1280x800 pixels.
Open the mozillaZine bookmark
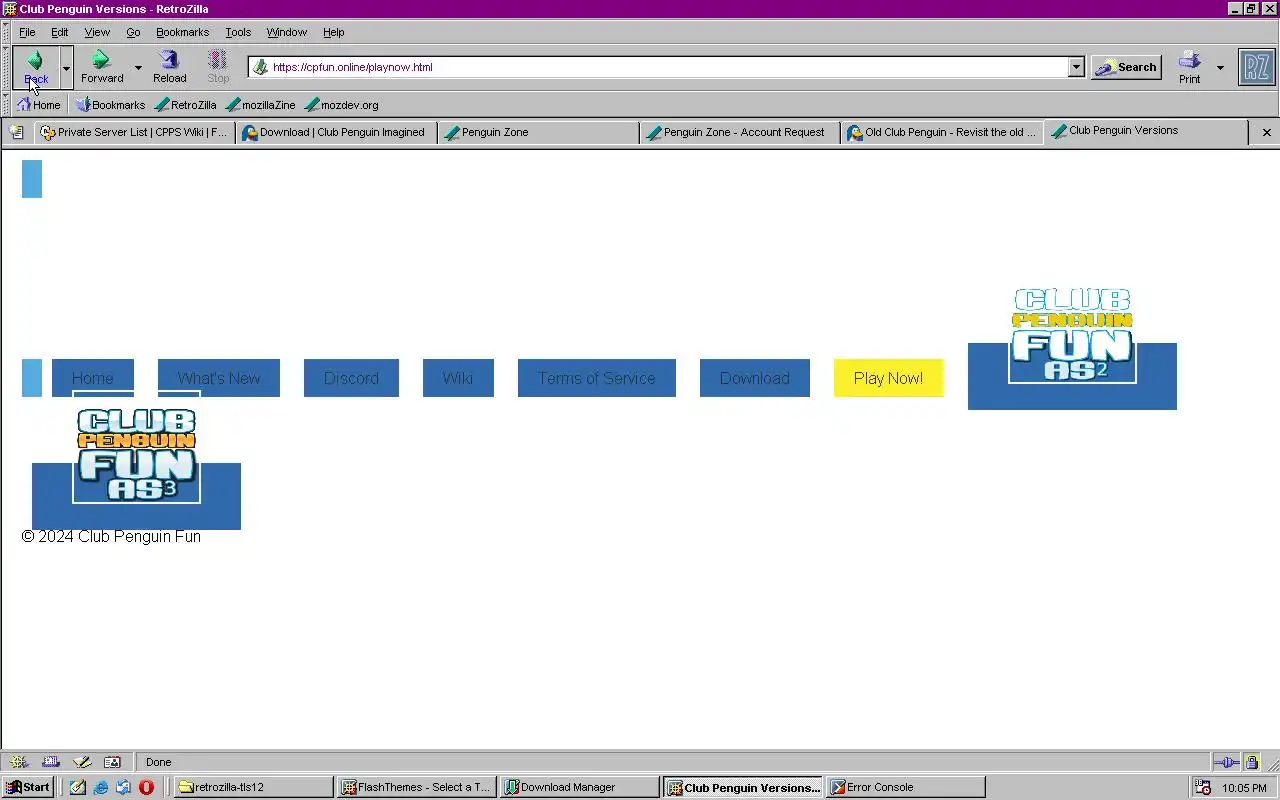[261, 104]
